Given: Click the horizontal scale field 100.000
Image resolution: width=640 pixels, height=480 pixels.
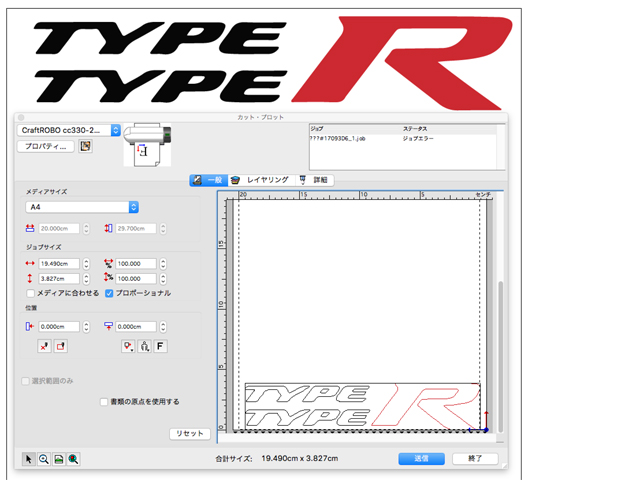Looking at the screenshot, I should (136, 264).
